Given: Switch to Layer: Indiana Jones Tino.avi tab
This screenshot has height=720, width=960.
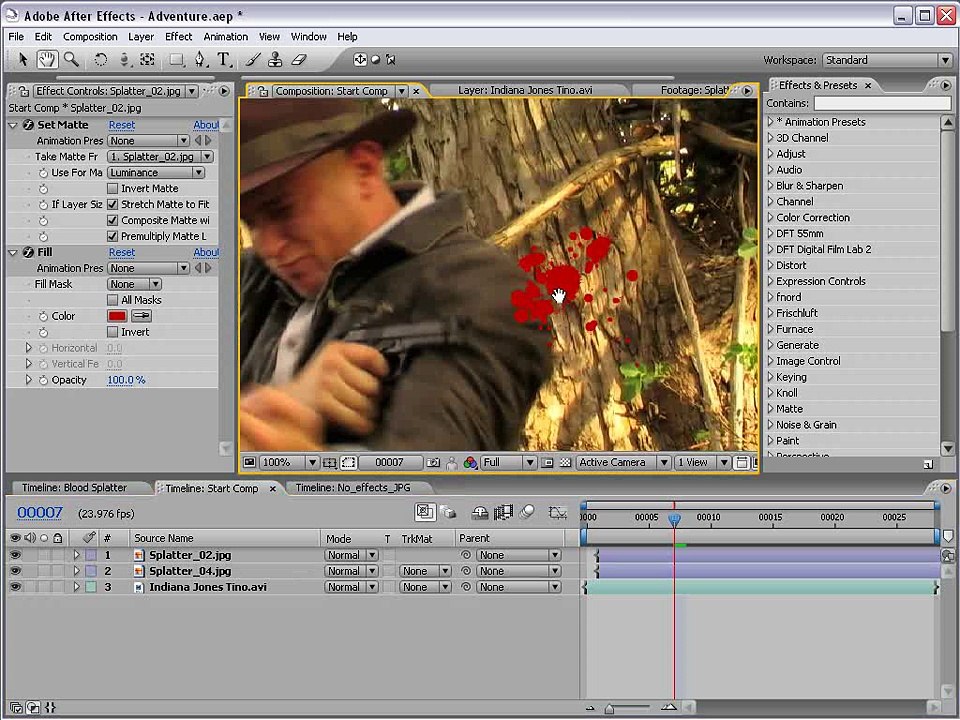Looking at the screenshot, I should pos(525,91).
